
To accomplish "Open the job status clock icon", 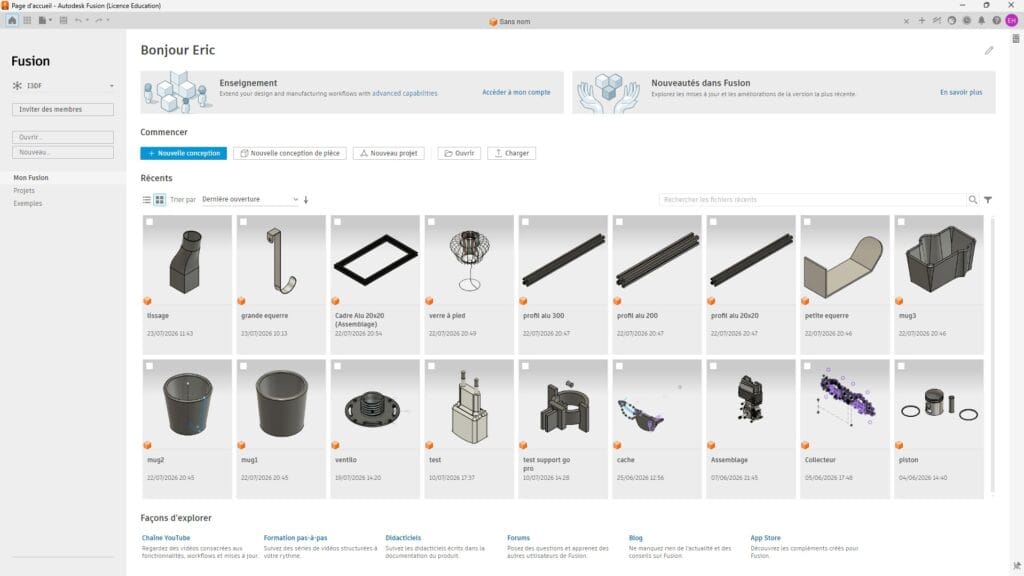I will (x=967, y=21).
